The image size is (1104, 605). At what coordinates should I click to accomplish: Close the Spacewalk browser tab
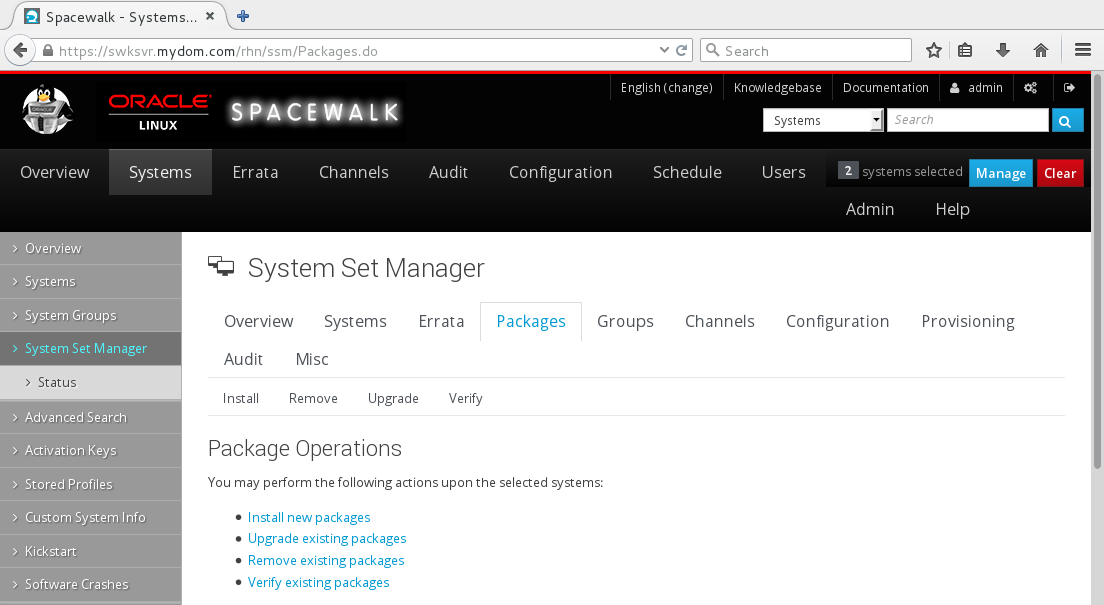(x=210, y=16)
